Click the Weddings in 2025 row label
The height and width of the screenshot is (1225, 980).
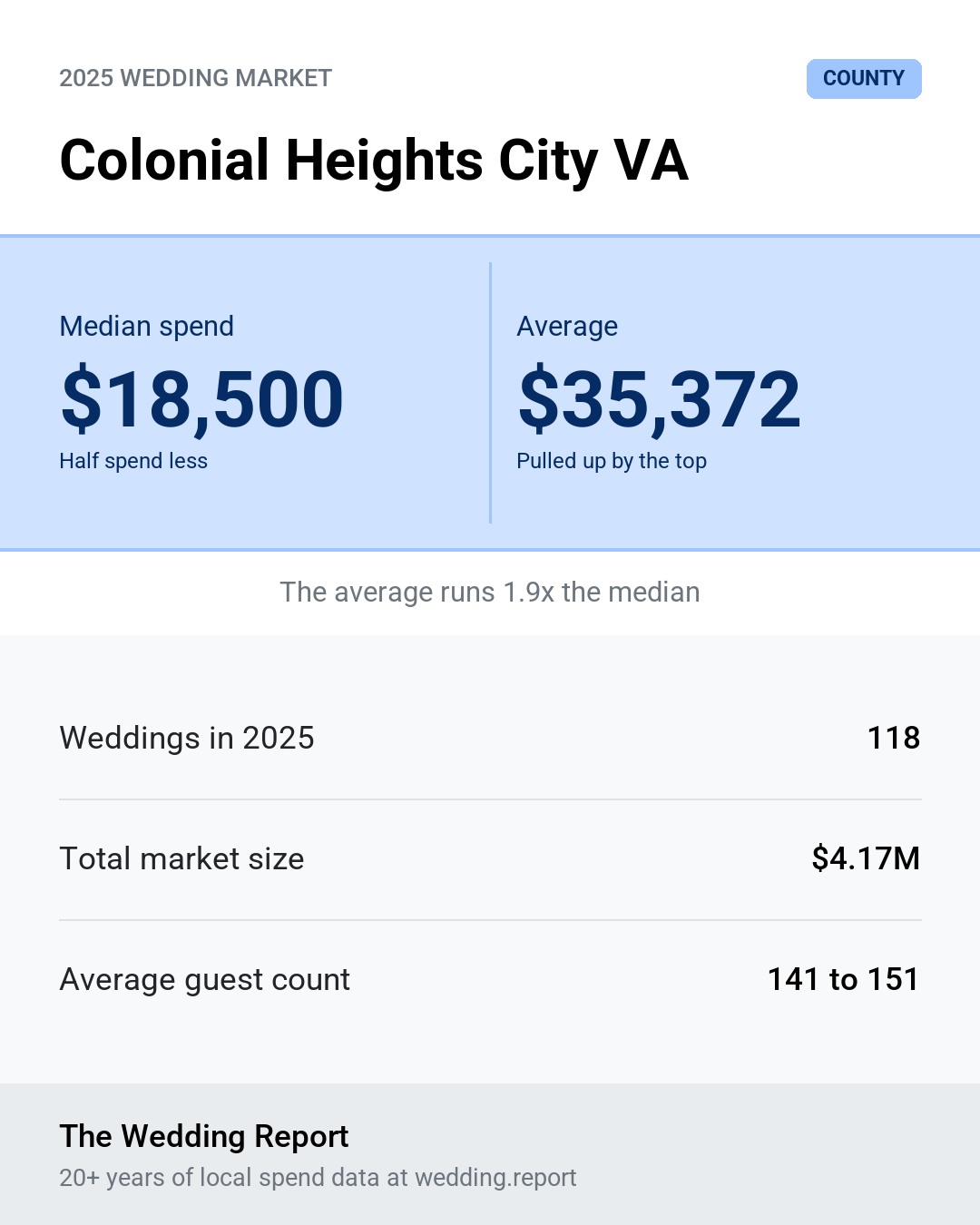187,738
